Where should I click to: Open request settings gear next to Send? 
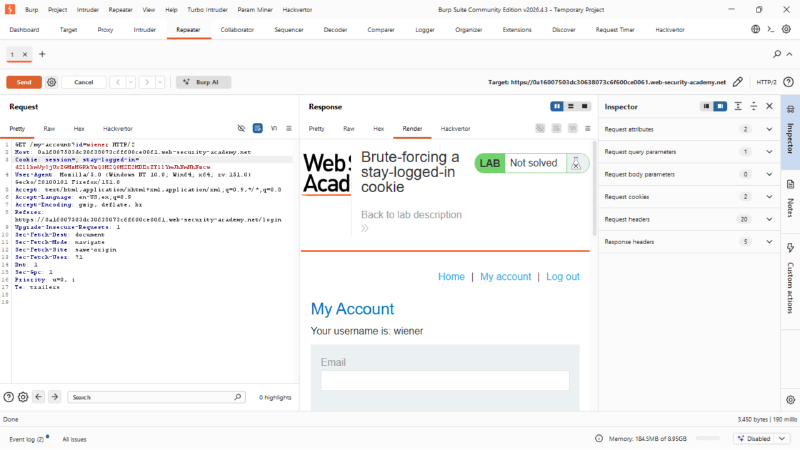pyautogui.click(x=52, y=82)
